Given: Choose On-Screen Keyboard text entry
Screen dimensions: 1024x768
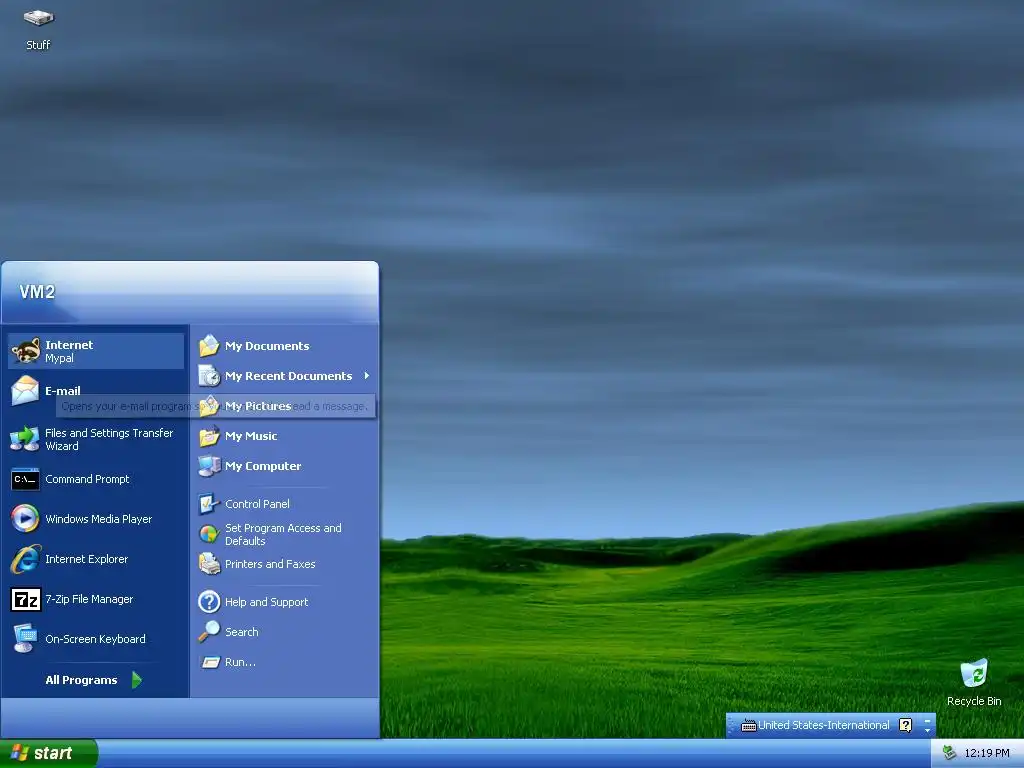Looking at the screenshot, I should 95,639.
